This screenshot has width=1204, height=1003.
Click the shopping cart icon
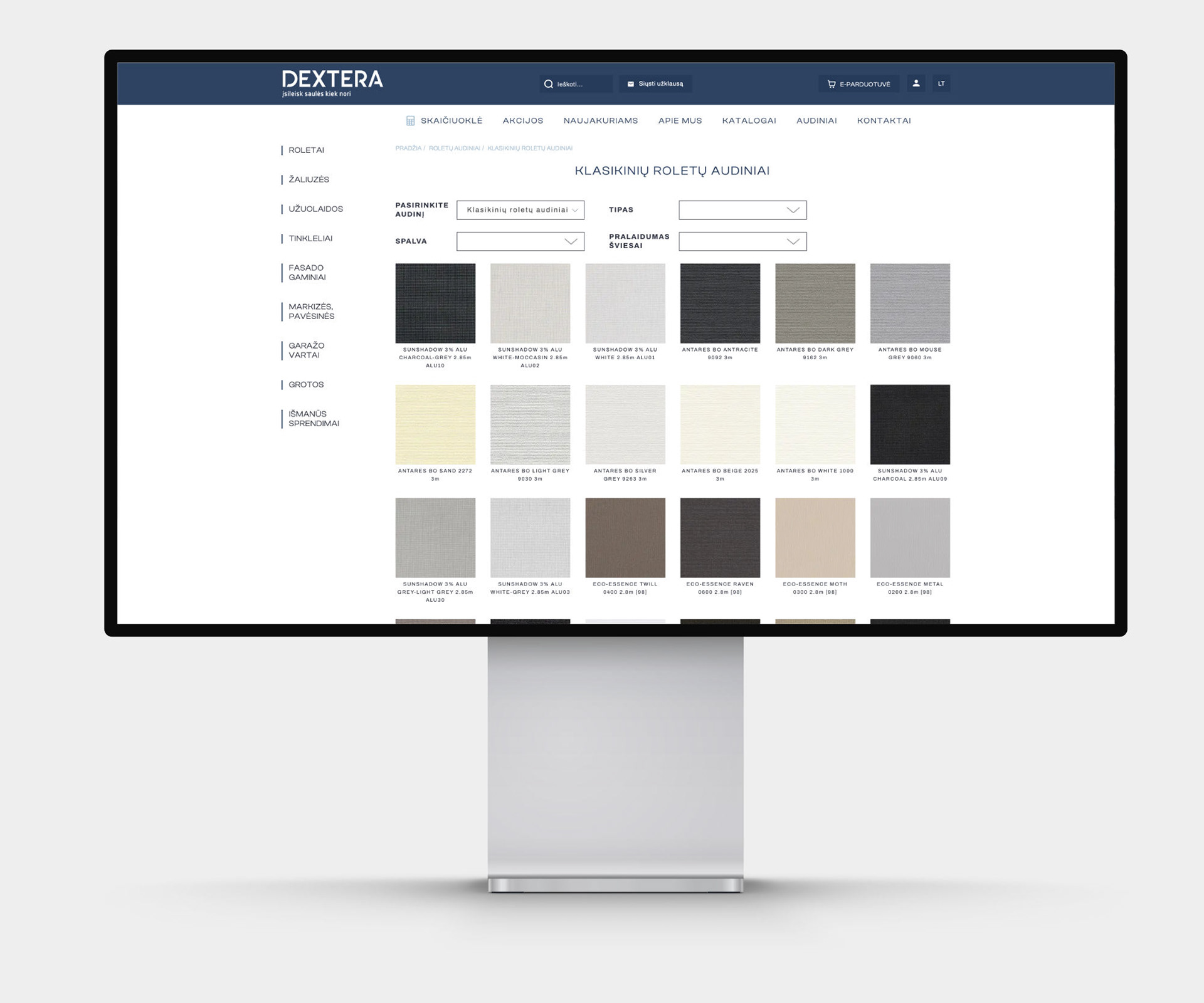pos(832,84)
